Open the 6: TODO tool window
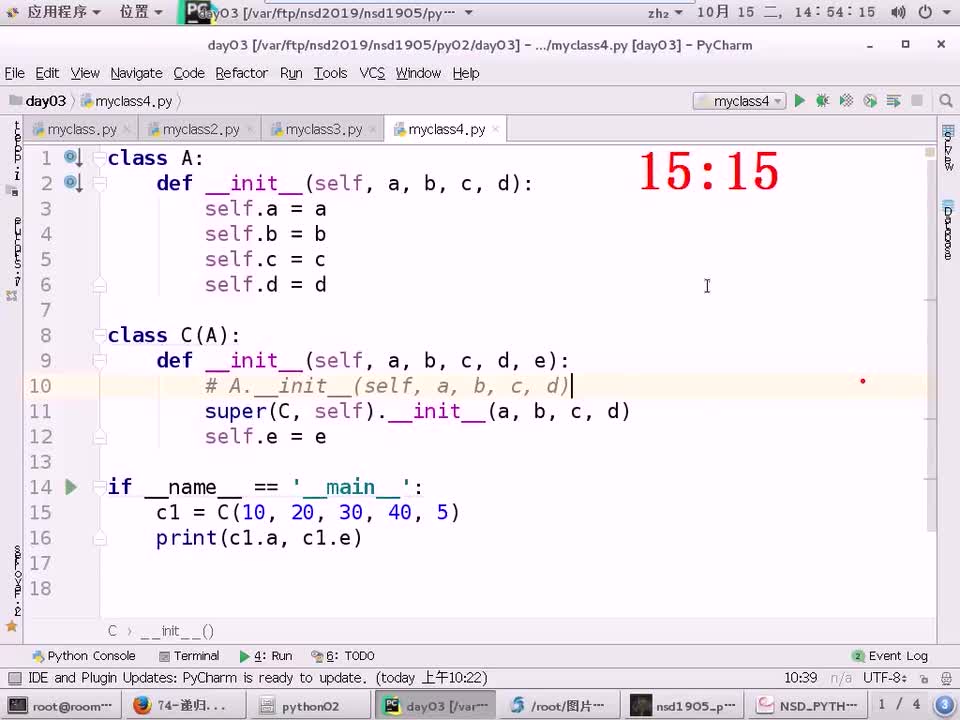Viewport: 960px width, 720px height. click(343, 656)
